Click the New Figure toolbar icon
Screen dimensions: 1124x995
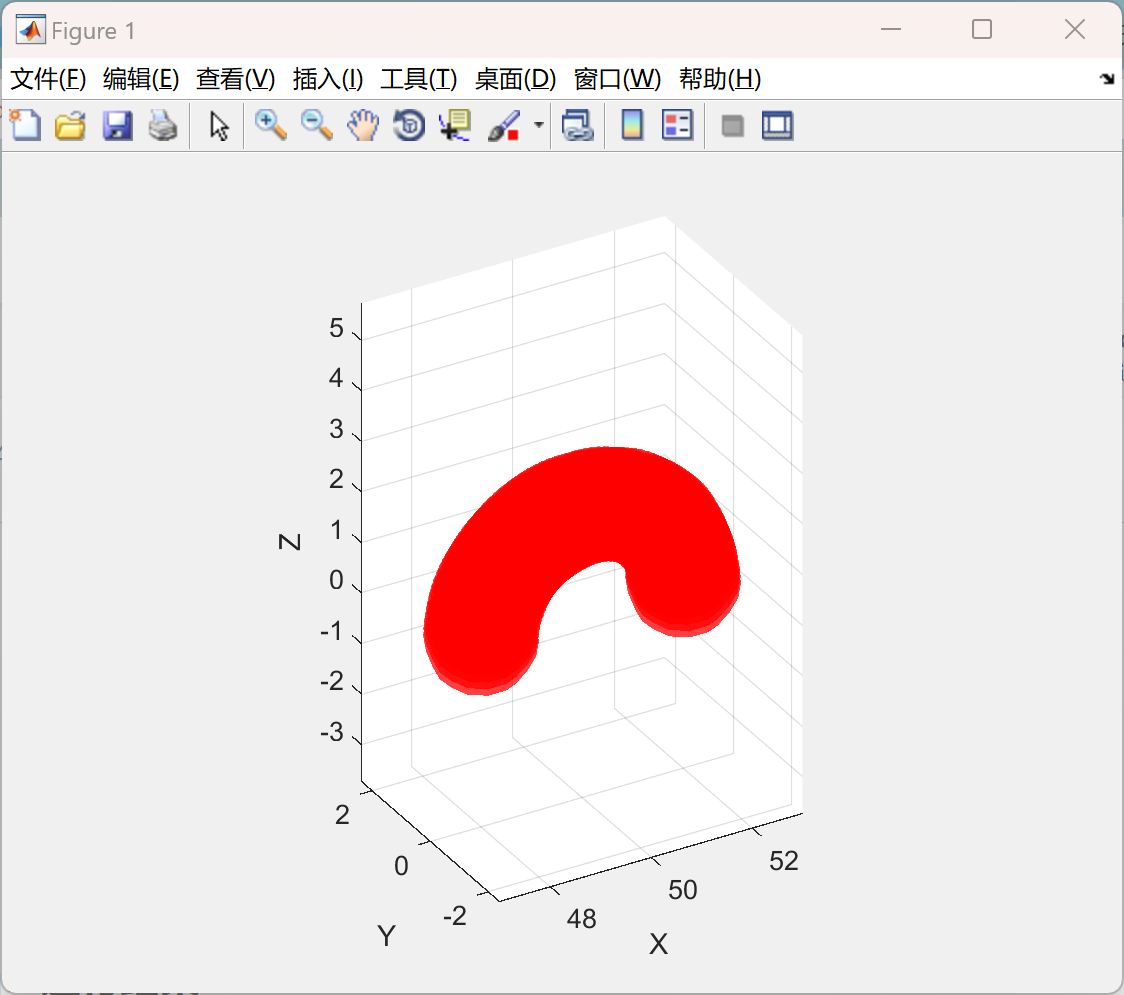(x=26, y=125)
